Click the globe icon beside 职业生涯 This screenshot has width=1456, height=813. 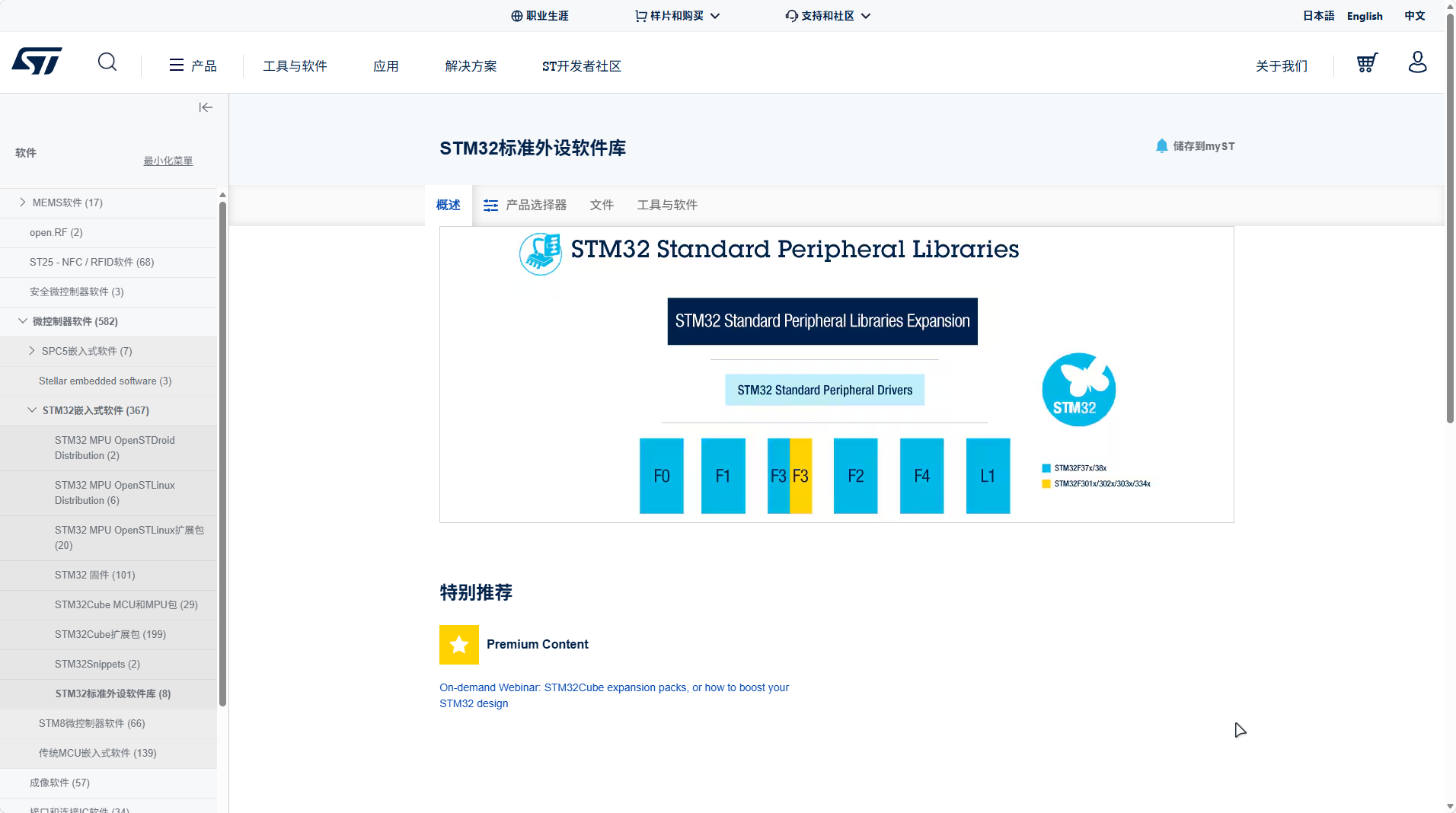tap(516, 16)
